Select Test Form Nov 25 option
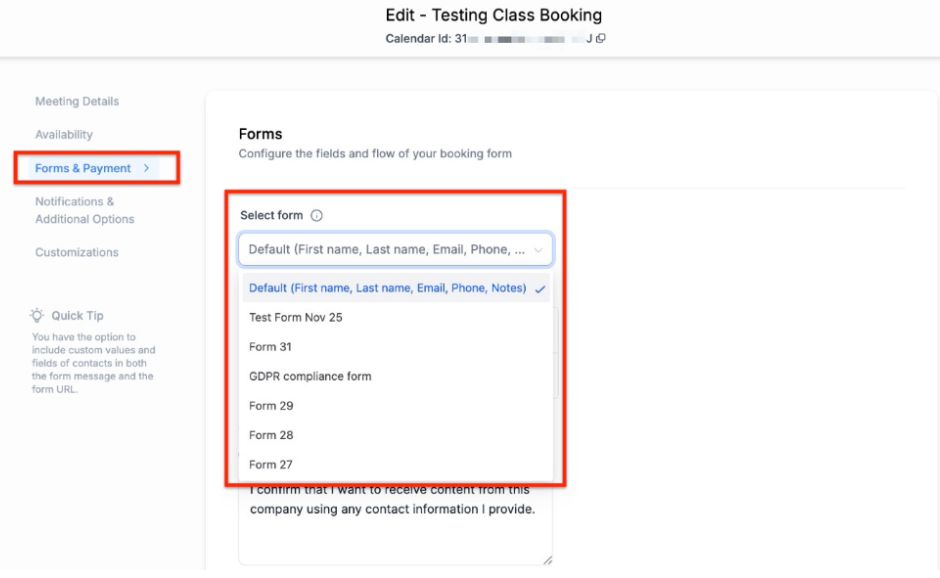The height and width of the screenshot is (578, 940). pyautogui.click(x=296, y=317)
